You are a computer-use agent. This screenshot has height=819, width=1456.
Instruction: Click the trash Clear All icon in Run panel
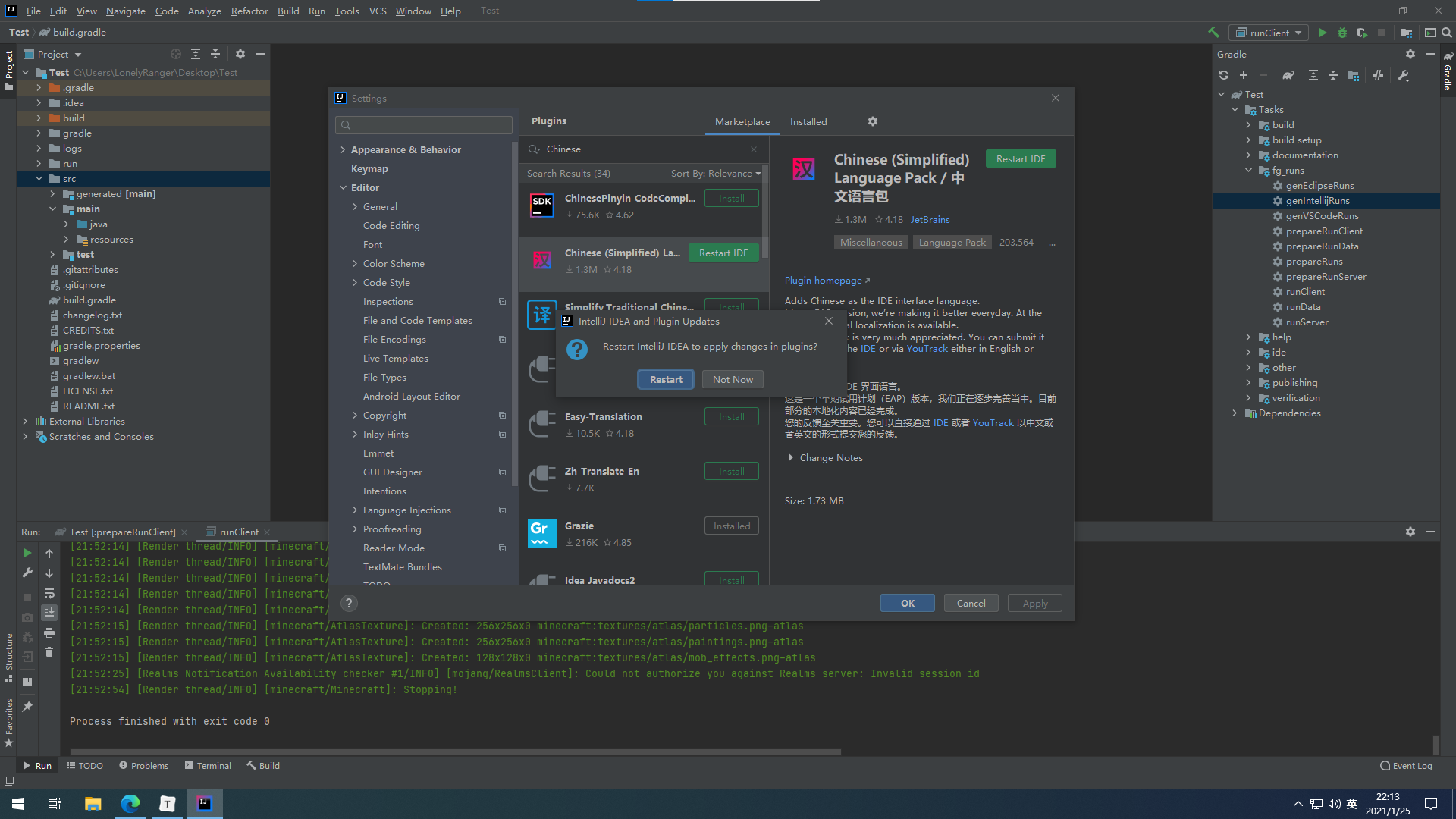[49, 652]
